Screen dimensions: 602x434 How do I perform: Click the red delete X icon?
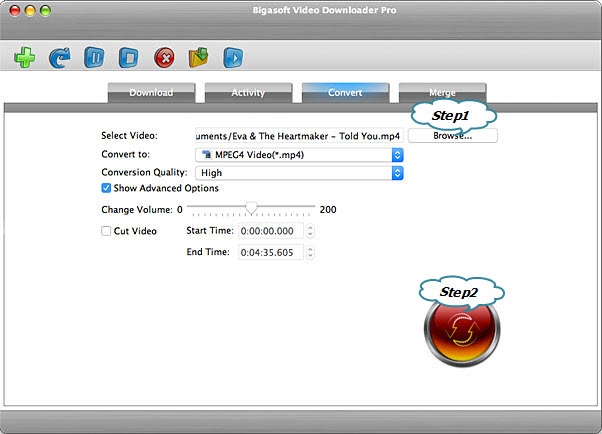click(x=164, y=58)
